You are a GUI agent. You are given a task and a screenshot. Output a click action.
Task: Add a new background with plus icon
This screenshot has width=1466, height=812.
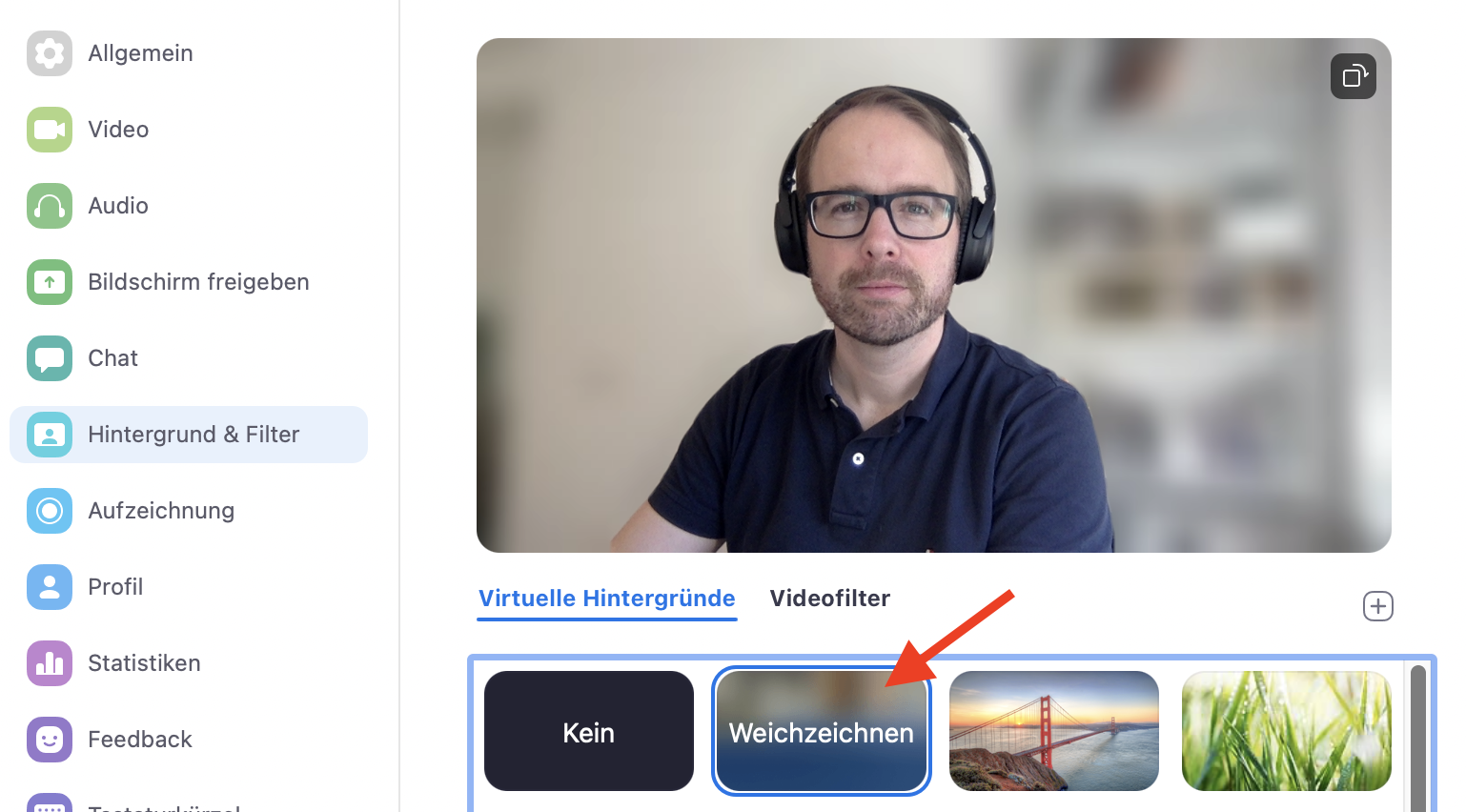point(1378,606)
